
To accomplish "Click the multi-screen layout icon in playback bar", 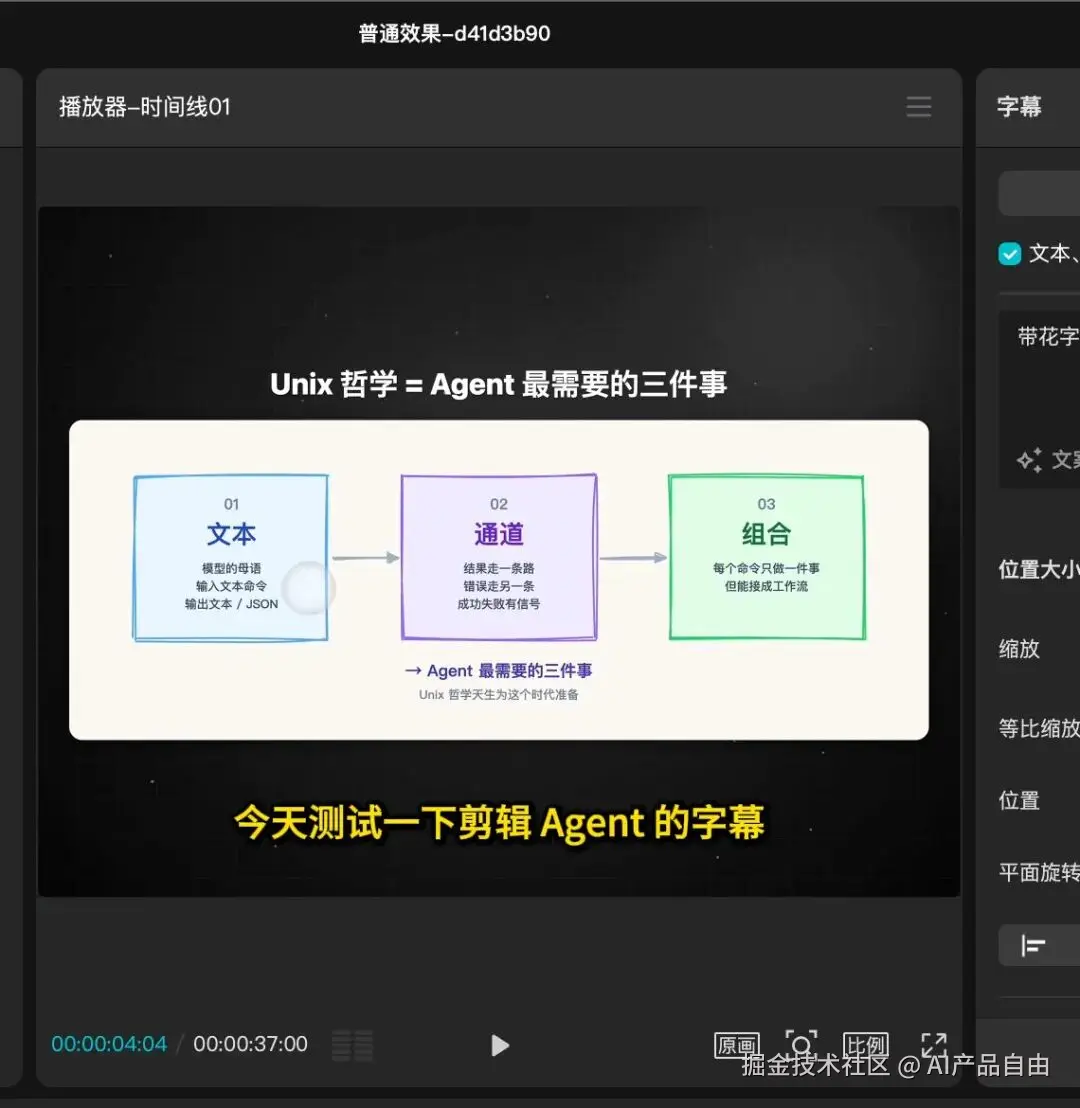I will [352, 1043].
